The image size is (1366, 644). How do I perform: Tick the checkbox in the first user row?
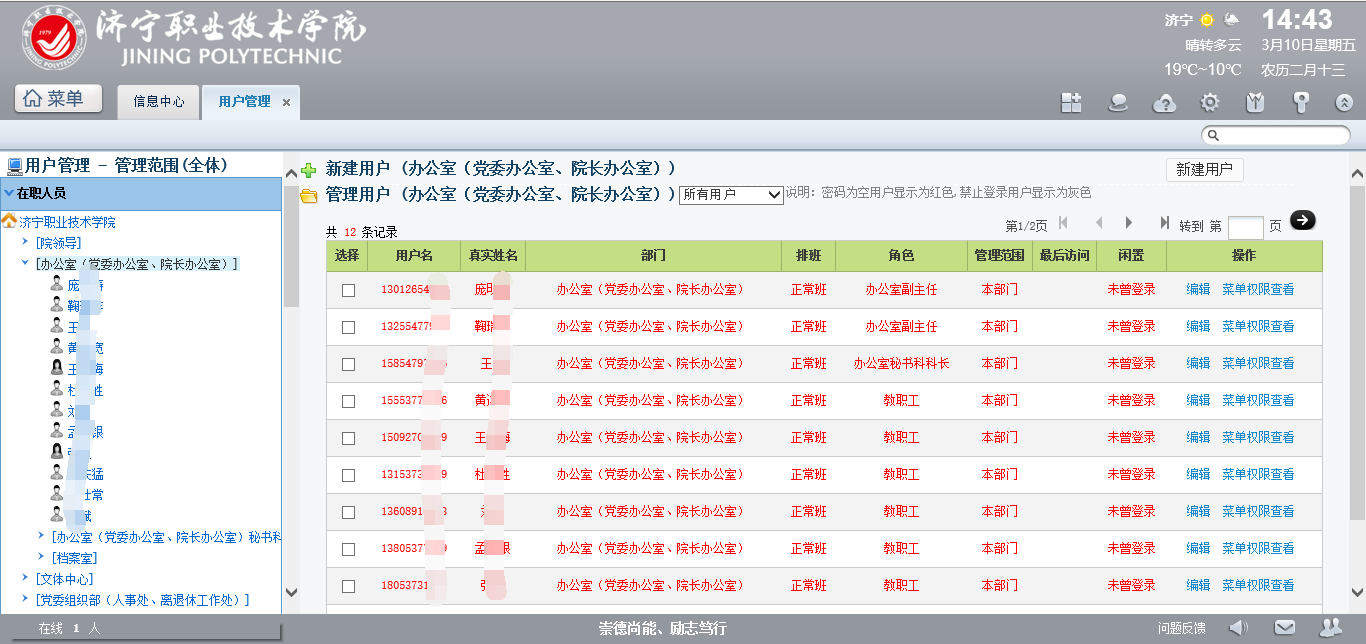point(348,290)
